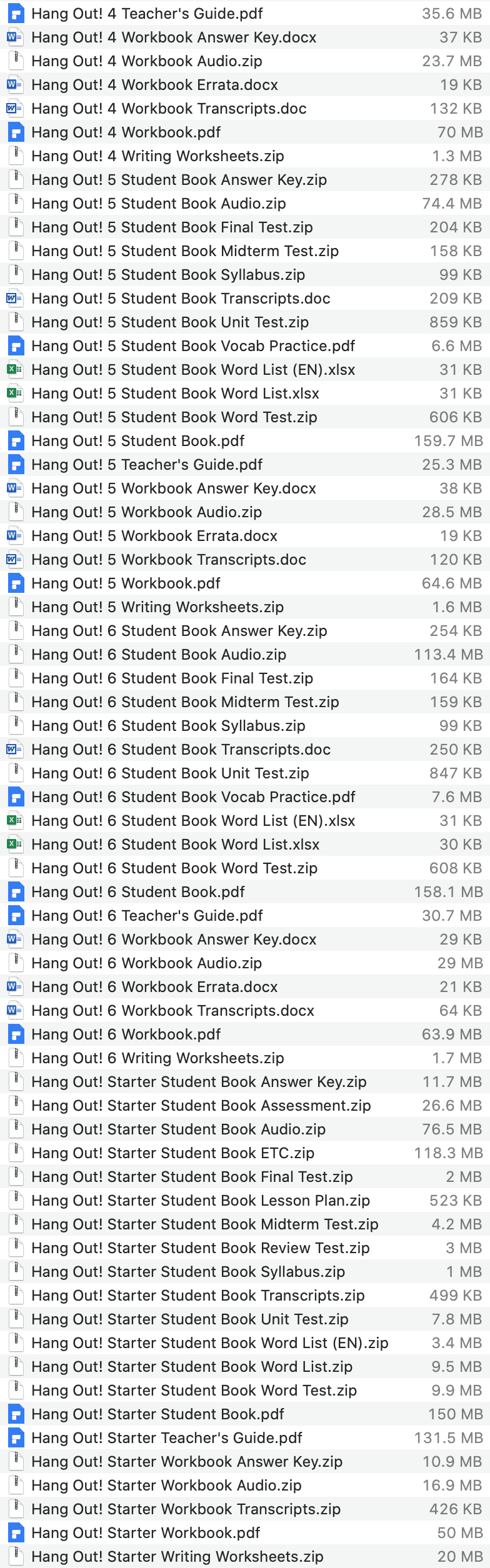Click the PDF icon of Hang Out! Starter Student Book.pdf
This screenshot has height=1568, width=490.
(x=16, y=1414)
